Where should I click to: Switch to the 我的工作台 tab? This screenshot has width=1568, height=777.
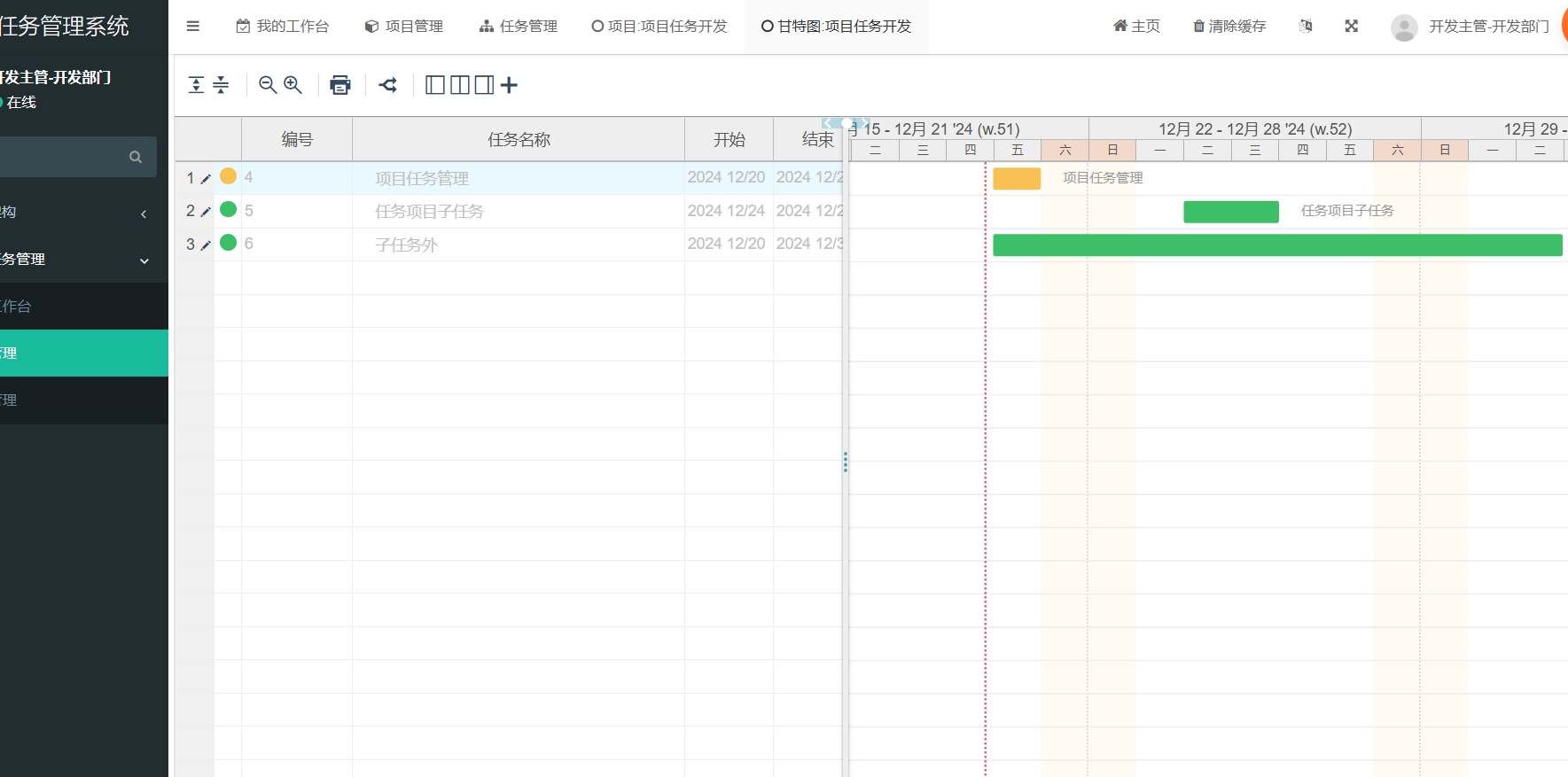(x=283, y=27)
